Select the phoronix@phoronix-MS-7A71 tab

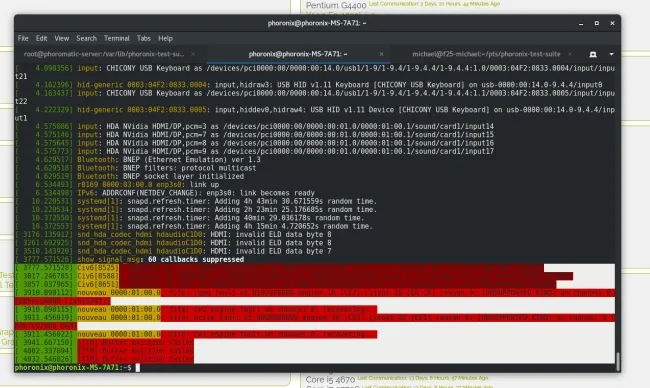298,54
